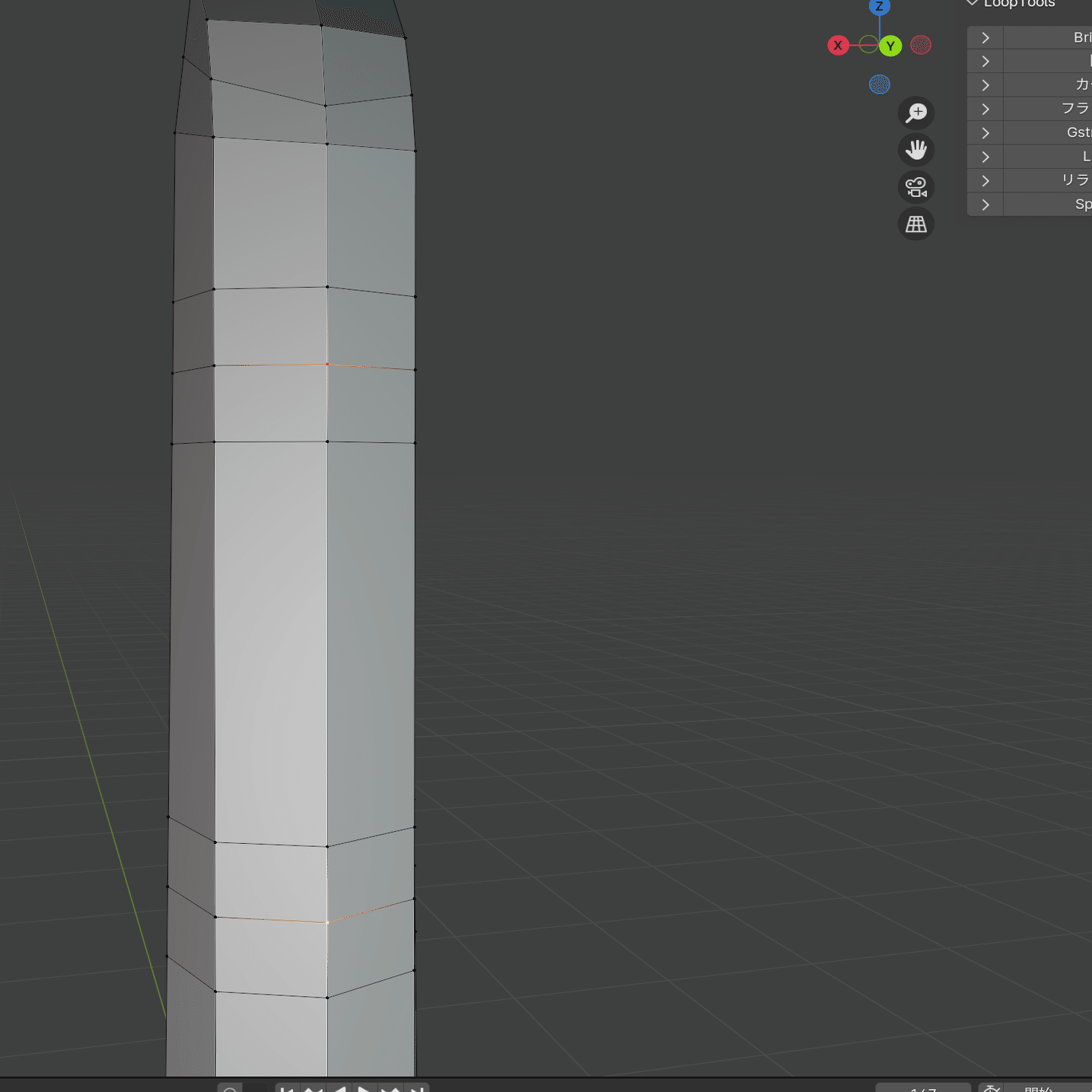Expand the chevron beside the カ row

[985, 85]
